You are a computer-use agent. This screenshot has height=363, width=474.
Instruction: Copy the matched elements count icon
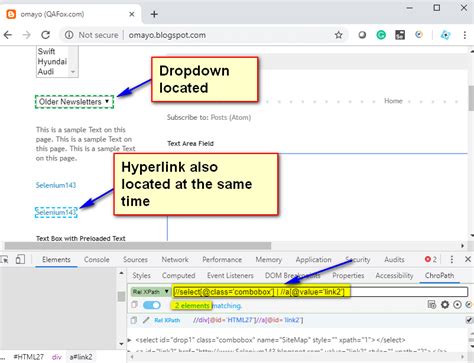(x=134, y=305)
